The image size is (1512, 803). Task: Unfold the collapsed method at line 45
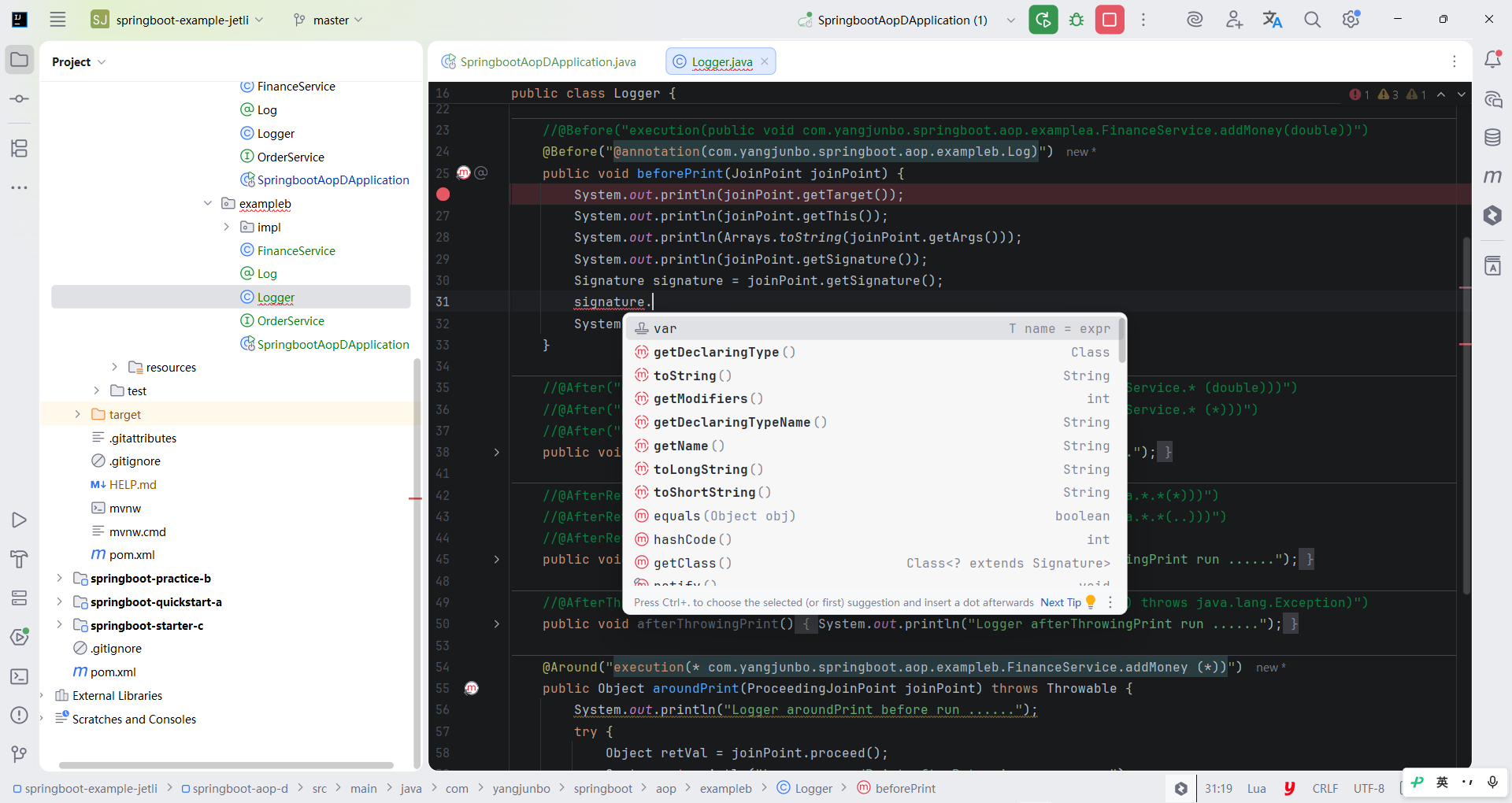tap(497, 559)
